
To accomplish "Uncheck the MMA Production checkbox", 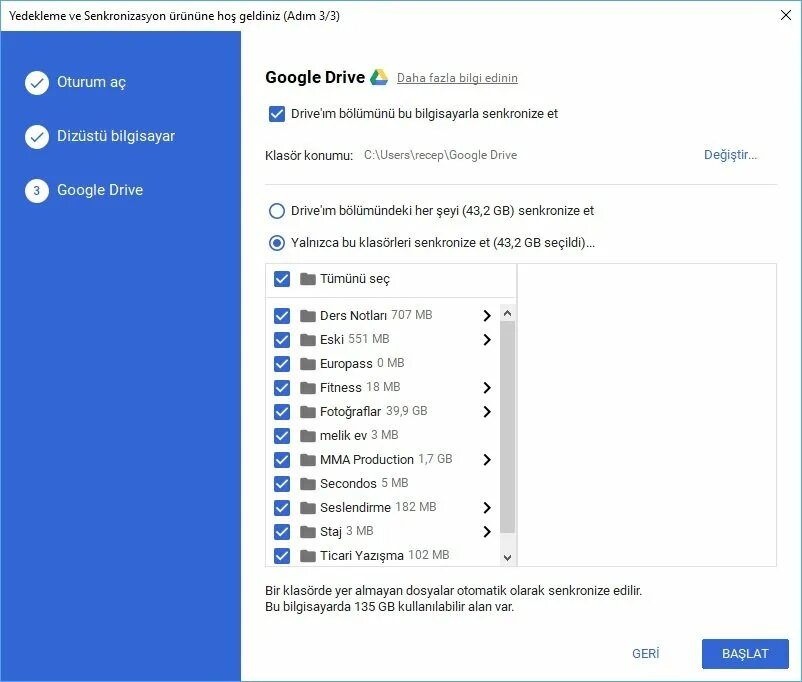I will 282,460.
